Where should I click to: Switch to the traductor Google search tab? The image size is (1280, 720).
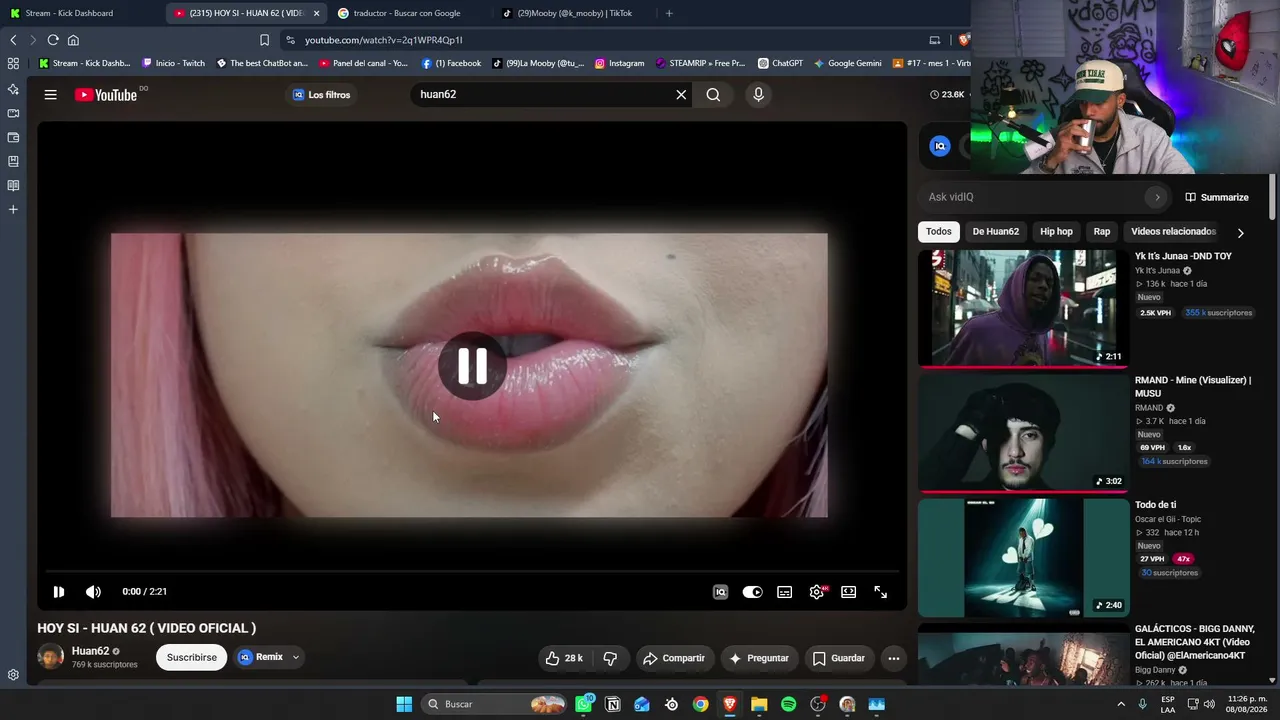[408, 13]
